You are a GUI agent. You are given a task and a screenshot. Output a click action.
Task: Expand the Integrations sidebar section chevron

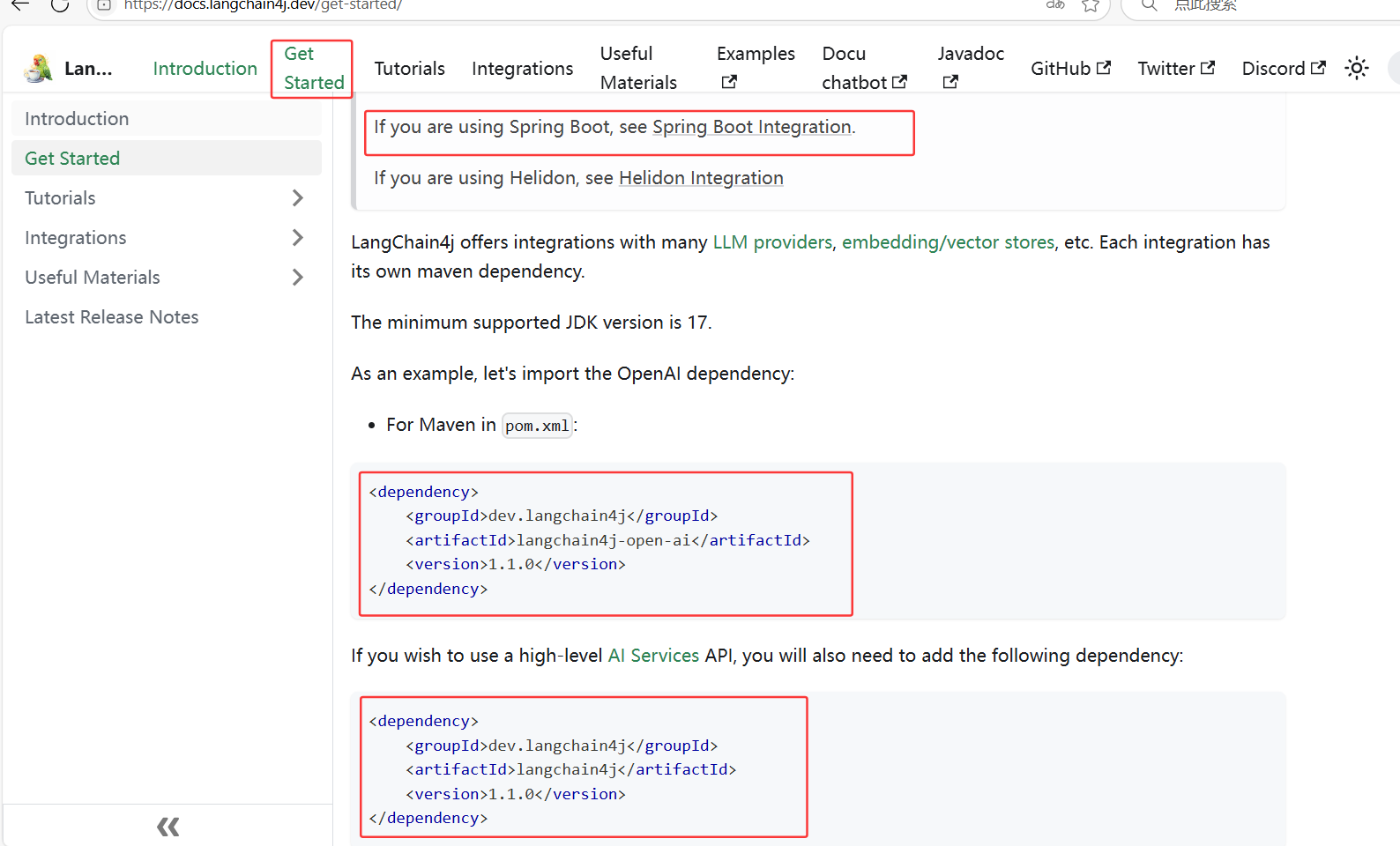297,238
